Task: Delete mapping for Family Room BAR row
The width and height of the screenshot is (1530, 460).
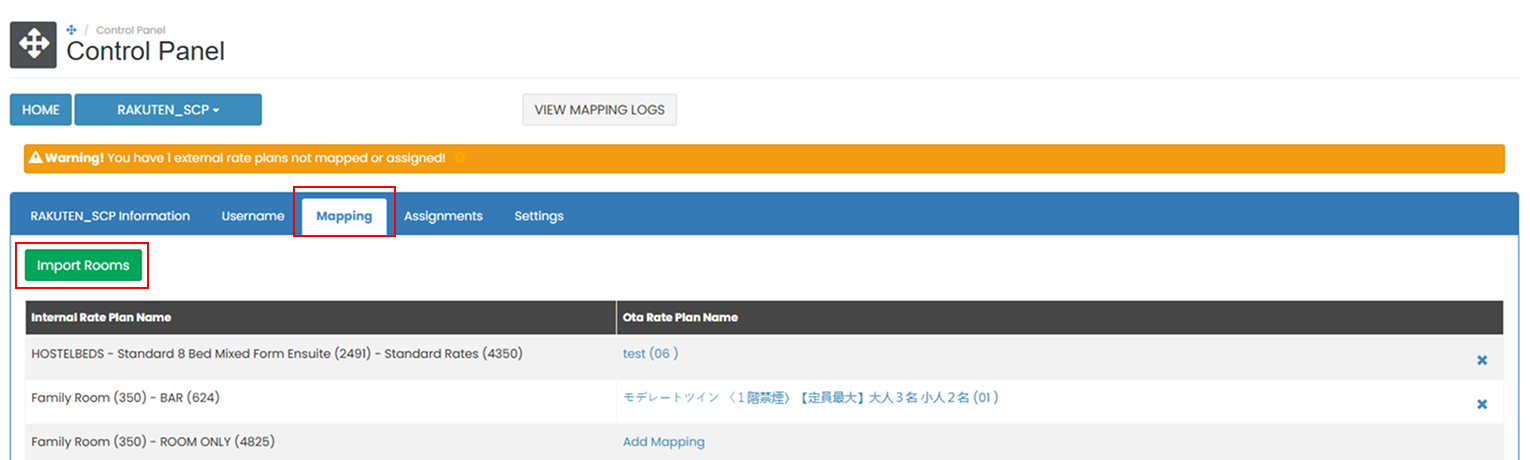Action: (x=1482, y=404)
